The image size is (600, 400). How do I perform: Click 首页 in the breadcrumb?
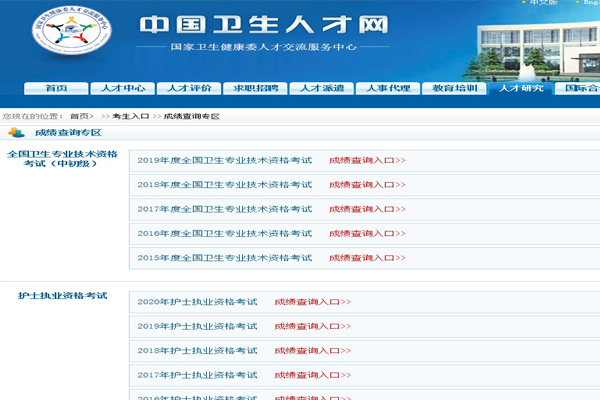pyautogui.click(x=80, y=116)
